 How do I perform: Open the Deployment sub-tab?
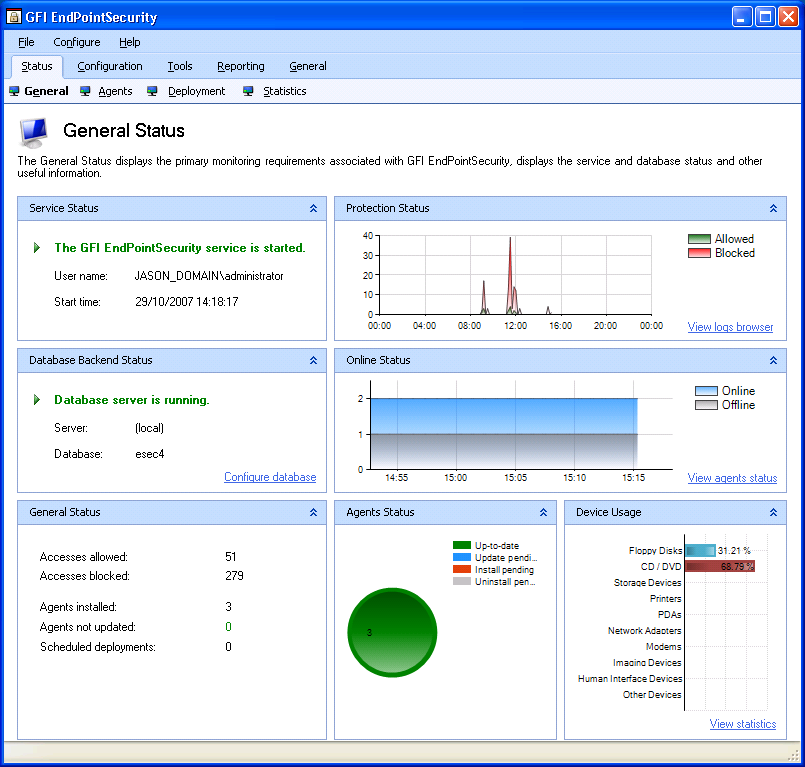(x=197, y=91)
